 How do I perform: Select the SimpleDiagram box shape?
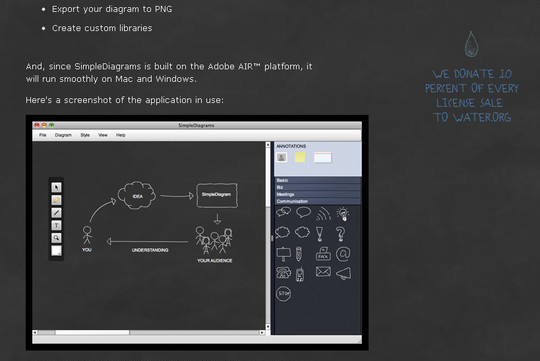217,195
